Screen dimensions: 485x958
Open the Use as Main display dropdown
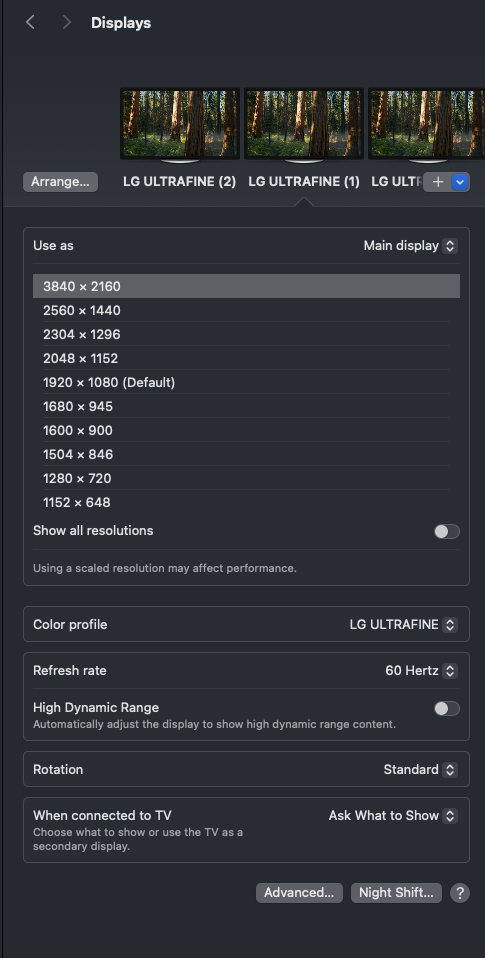(x=410, y=246)
